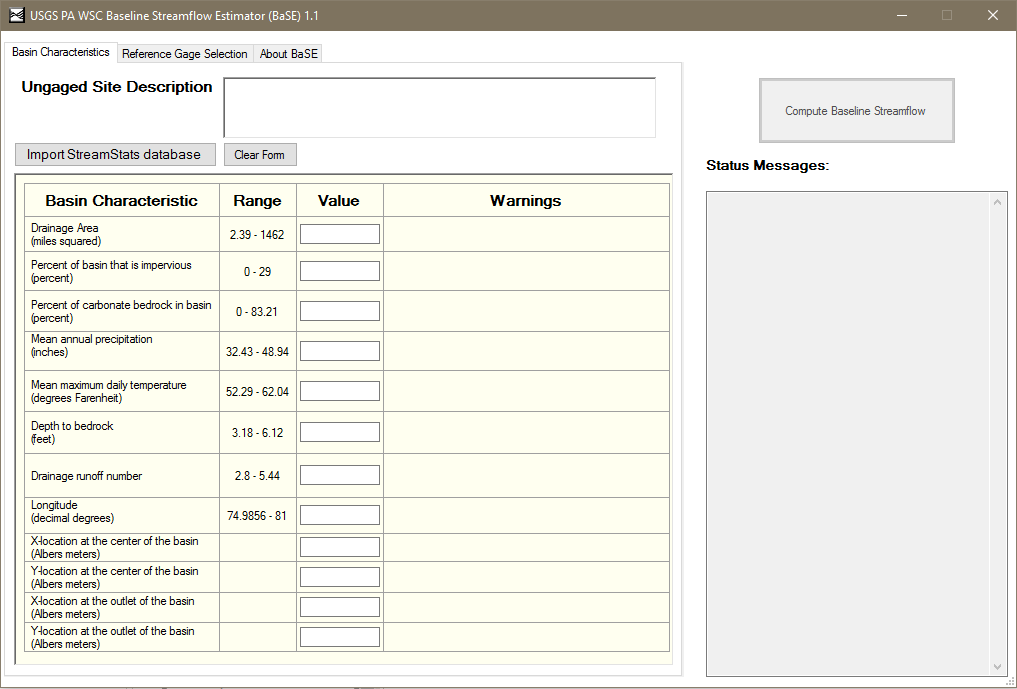Click the Compute Baseline Streamflow button
1017x689 pixels.
[x=856, y=111]
